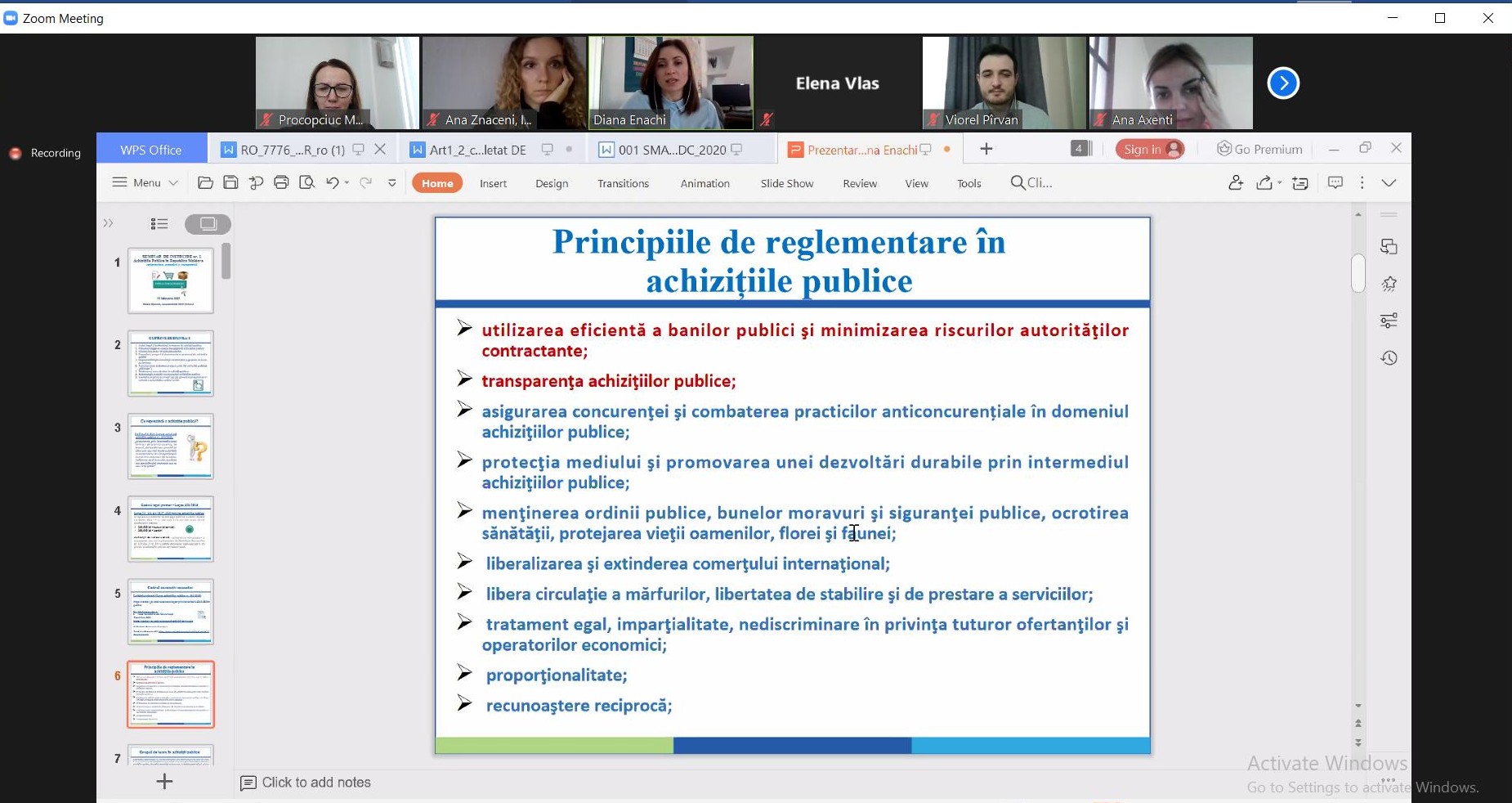Open a new WPS tab with plus
This screenshot has height=803, width=1512.
coord(986,149)
